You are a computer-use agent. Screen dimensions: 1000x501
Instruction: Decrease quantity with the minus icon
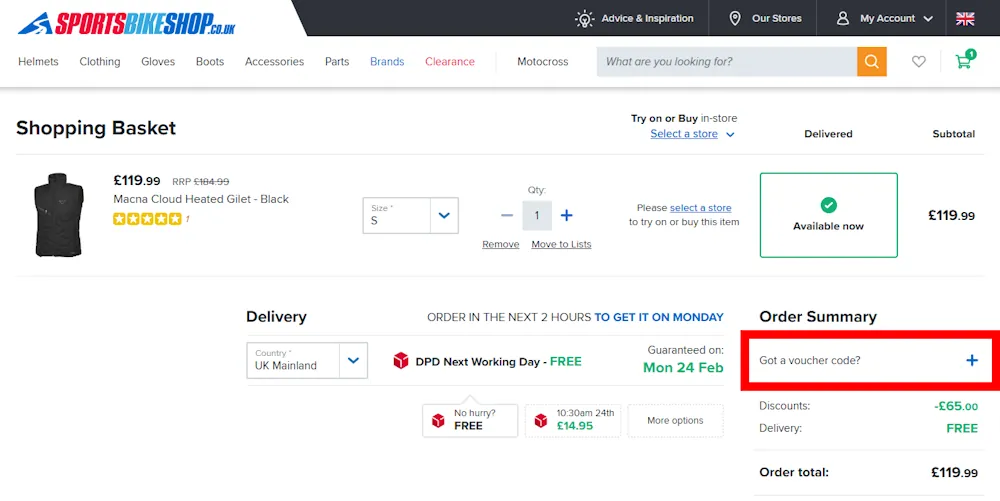pyautogui.click(x=507, y=215)
